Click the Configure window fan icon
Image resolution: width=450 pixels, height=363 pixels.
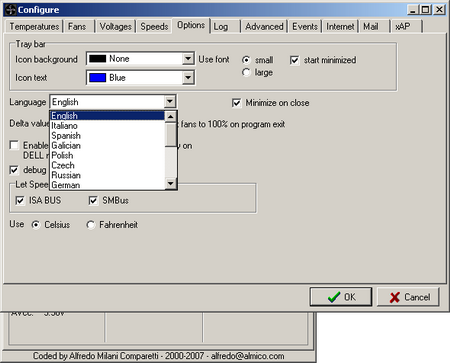click(10, 10)
